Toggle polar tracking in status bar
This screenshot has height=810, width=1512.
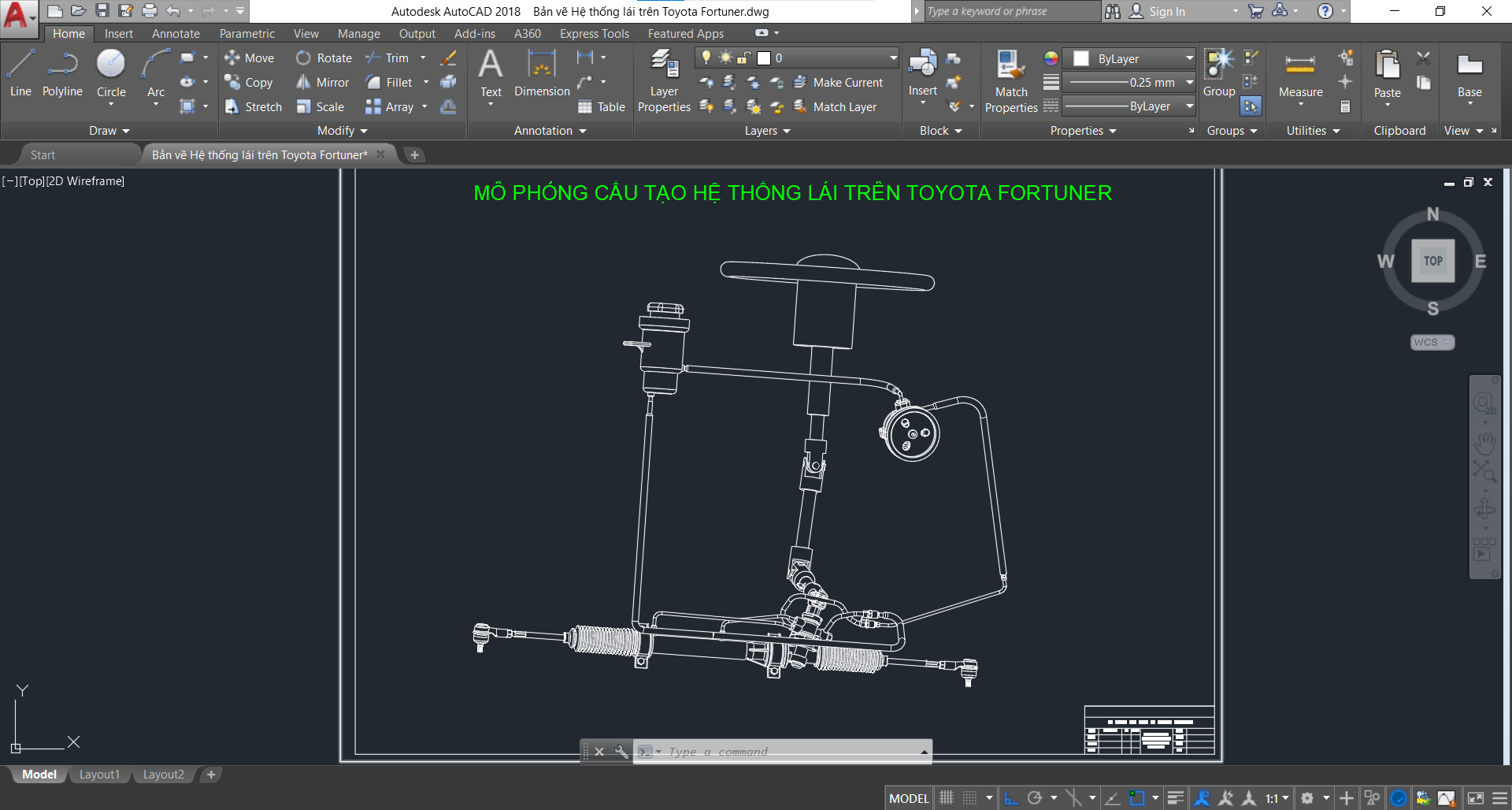(1035, 798)
